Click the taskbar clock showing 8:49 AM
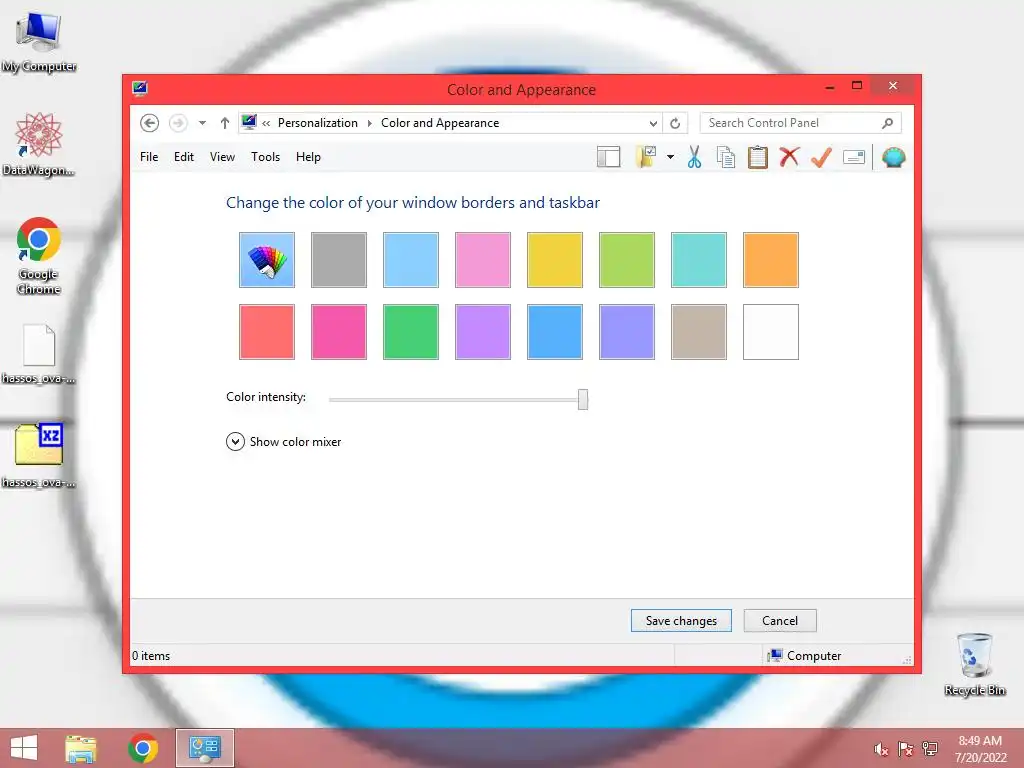 click(980, 749)
